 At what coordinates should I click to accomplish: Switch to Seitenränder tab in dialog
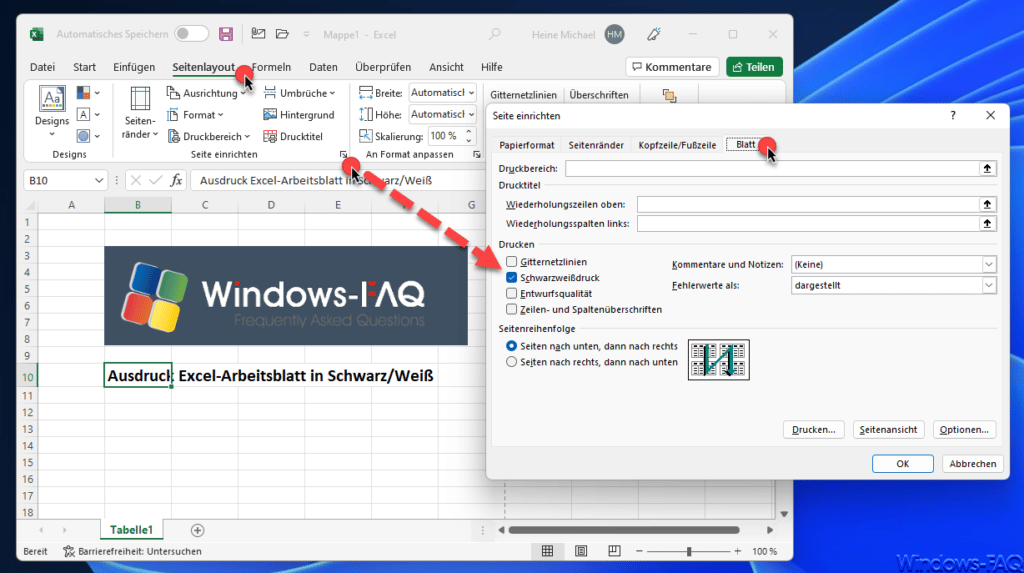[x=596, y=145]
